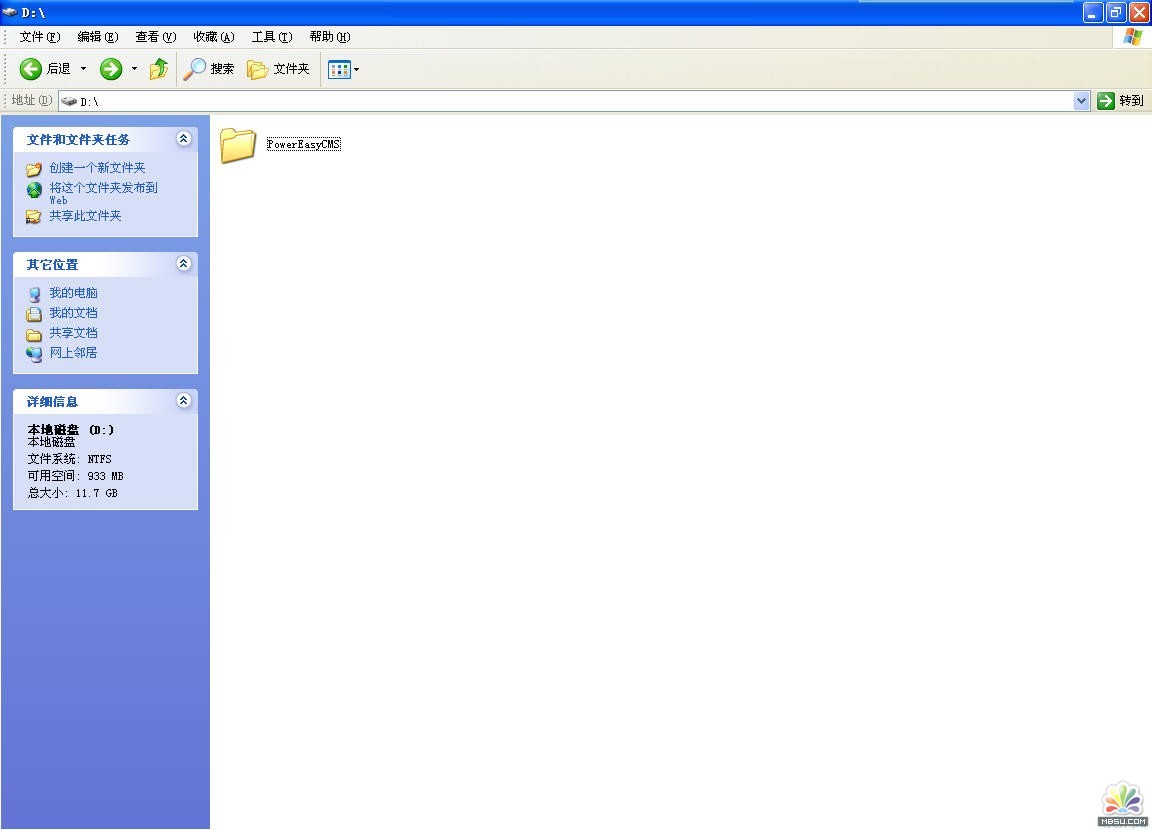The image size is (1152, 830).
Task: Open the Forward button history dropdown arrow
Action: (134, 69)
